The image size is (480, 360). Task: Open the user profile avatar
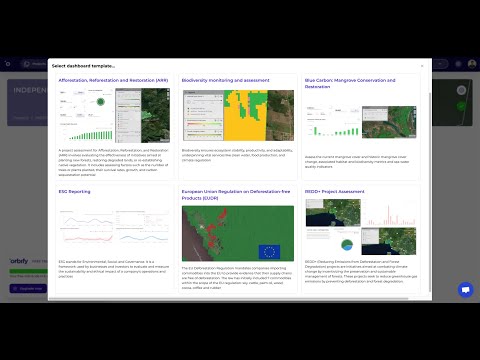472,64
